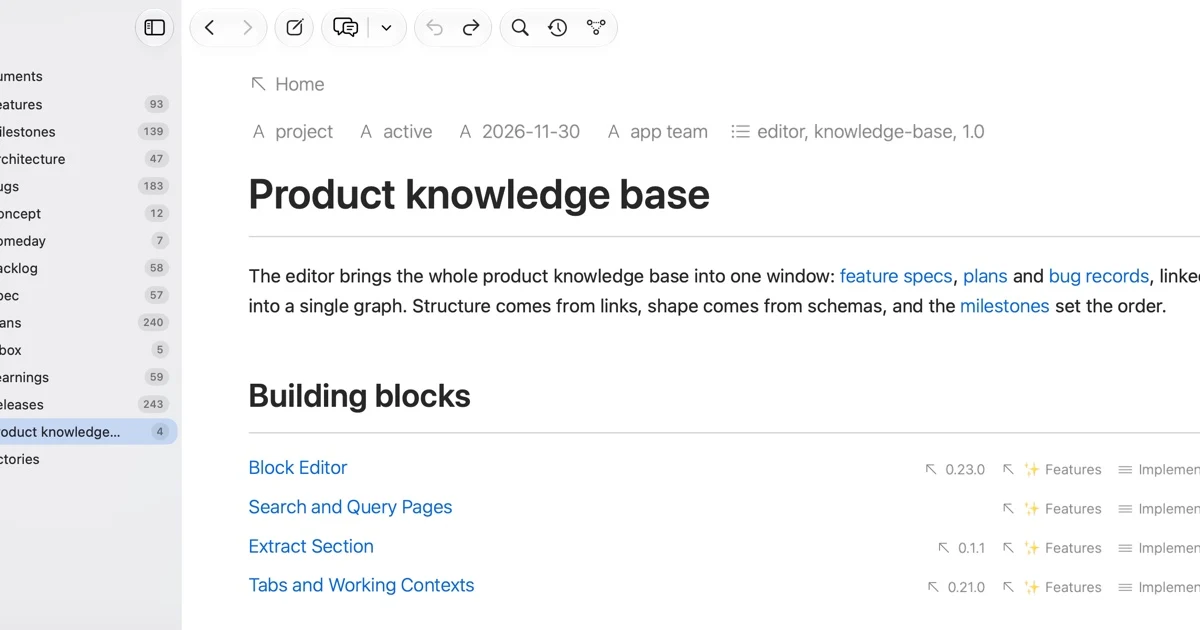Select the sidebar Concept item with 12 count

coord(86,213)
